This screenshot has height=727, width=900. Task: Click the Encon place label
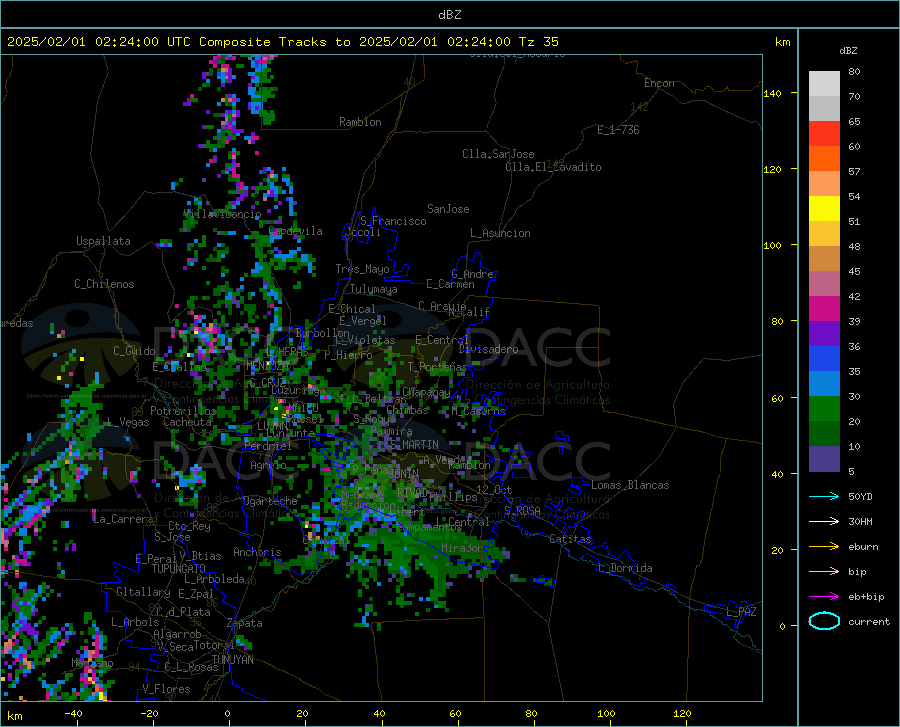[659, 83]
